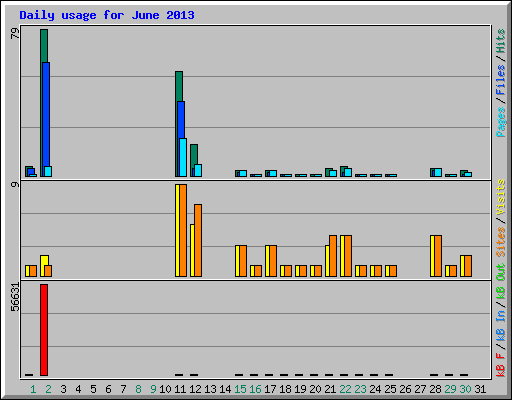Viewport: 512px width, 400px height.
Task: Click the red kB F bar for day 2
Action: point(44,330)
